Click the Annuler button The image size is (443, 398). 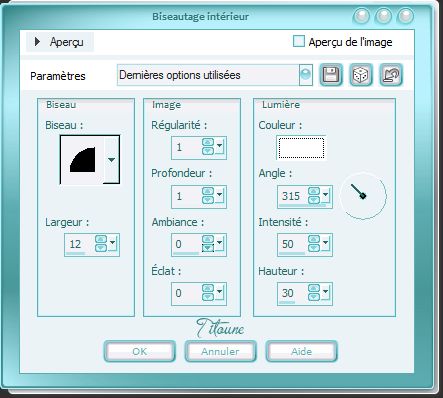click(220, 351)
